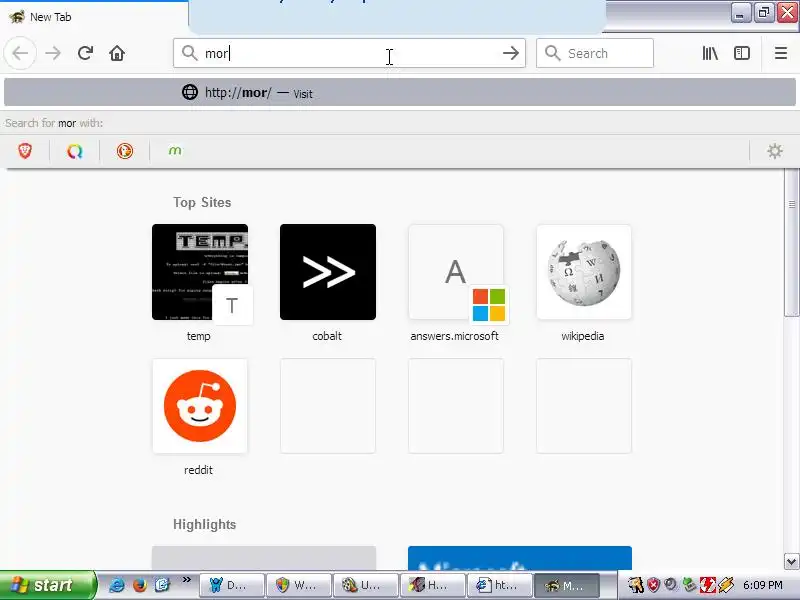Launch Internet Explorer from quick launch
The image size is (800, 600).
(x=117, y=585)
